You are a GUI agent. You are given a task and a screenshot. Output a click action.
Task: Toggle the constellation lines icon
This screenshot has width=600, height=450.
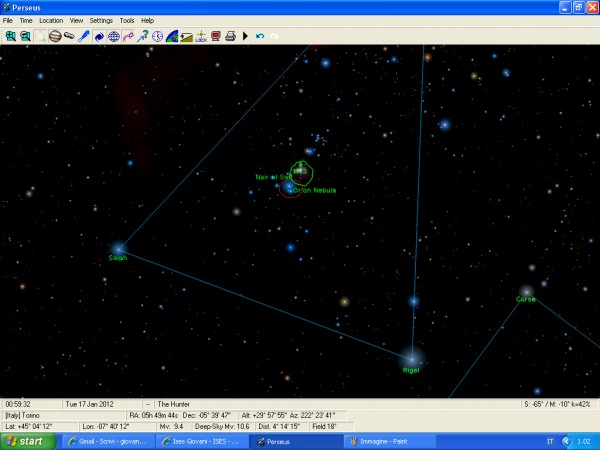click(129, 36)
